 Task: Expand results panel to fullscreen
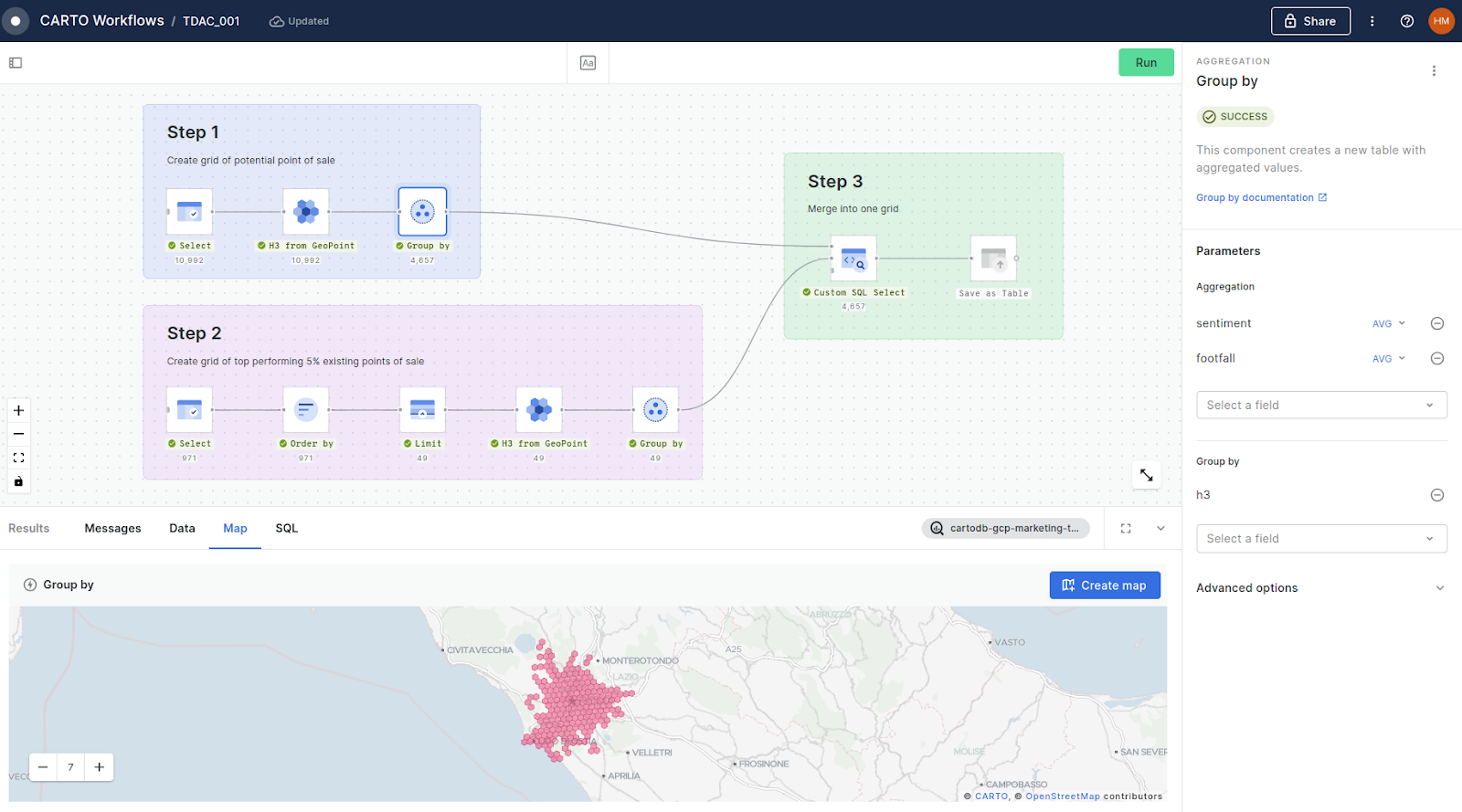pyautogui.click(x=1126, y=528)
